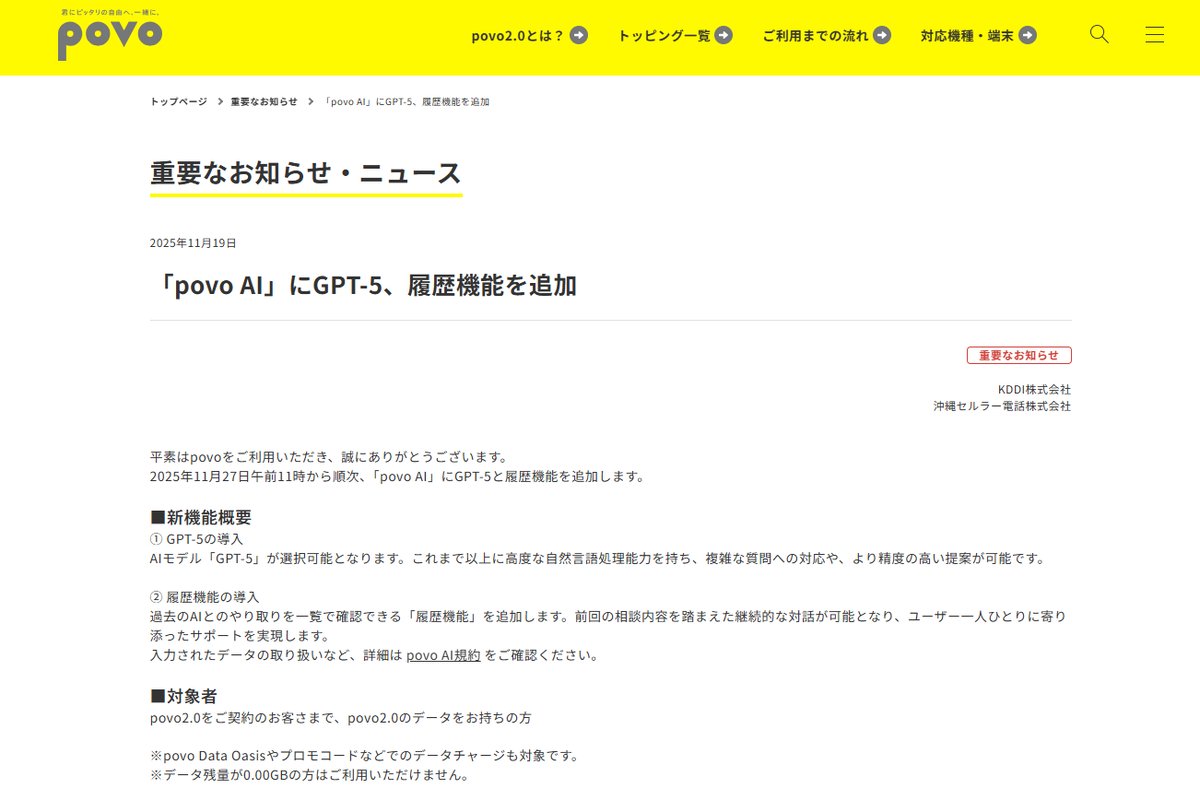Click the arrow icon beside ご利用までの流れ

(x=881, y=34)
